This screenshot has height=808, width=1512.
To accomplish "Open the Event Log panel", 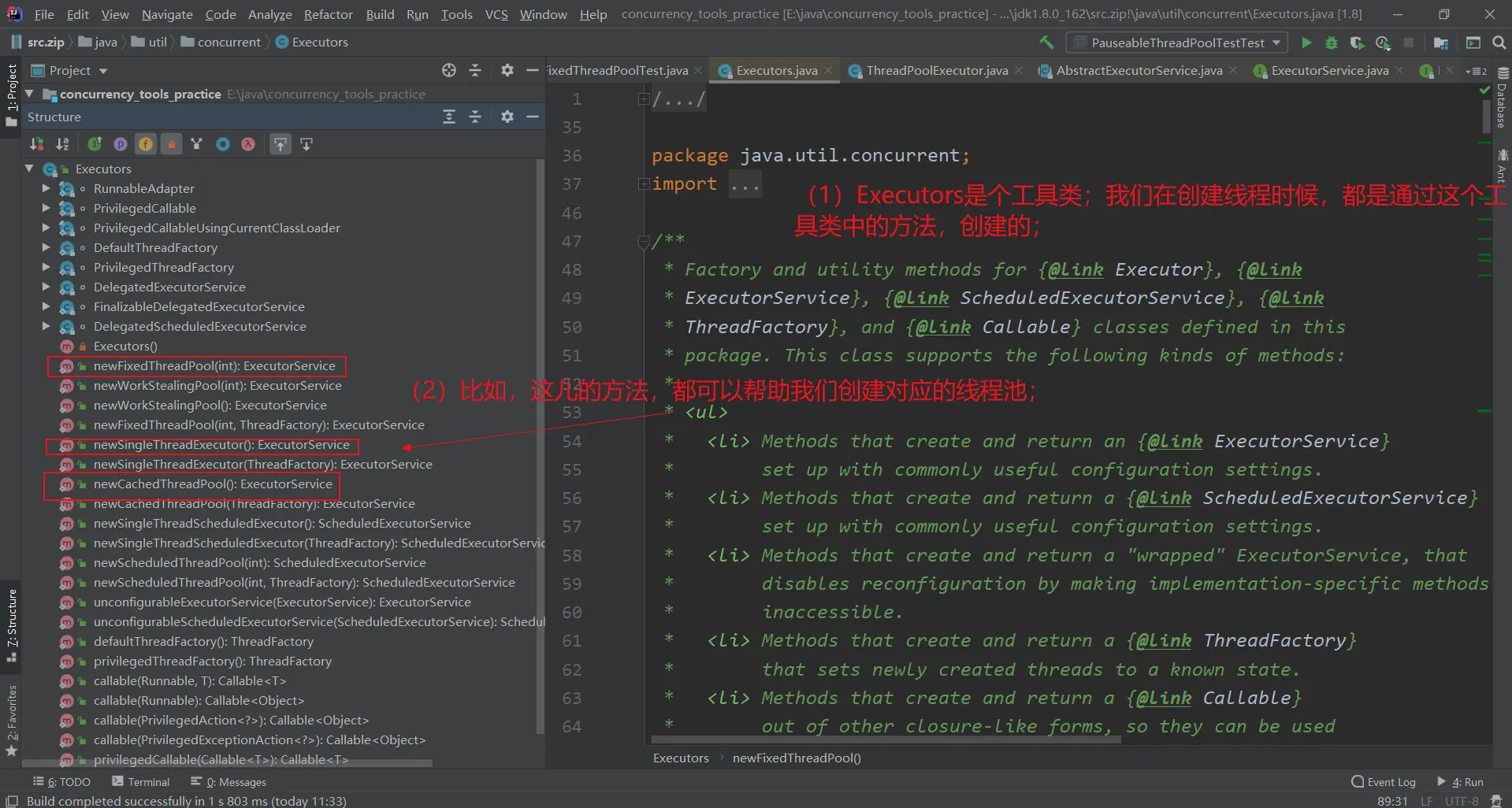I will pos(1384,782).
